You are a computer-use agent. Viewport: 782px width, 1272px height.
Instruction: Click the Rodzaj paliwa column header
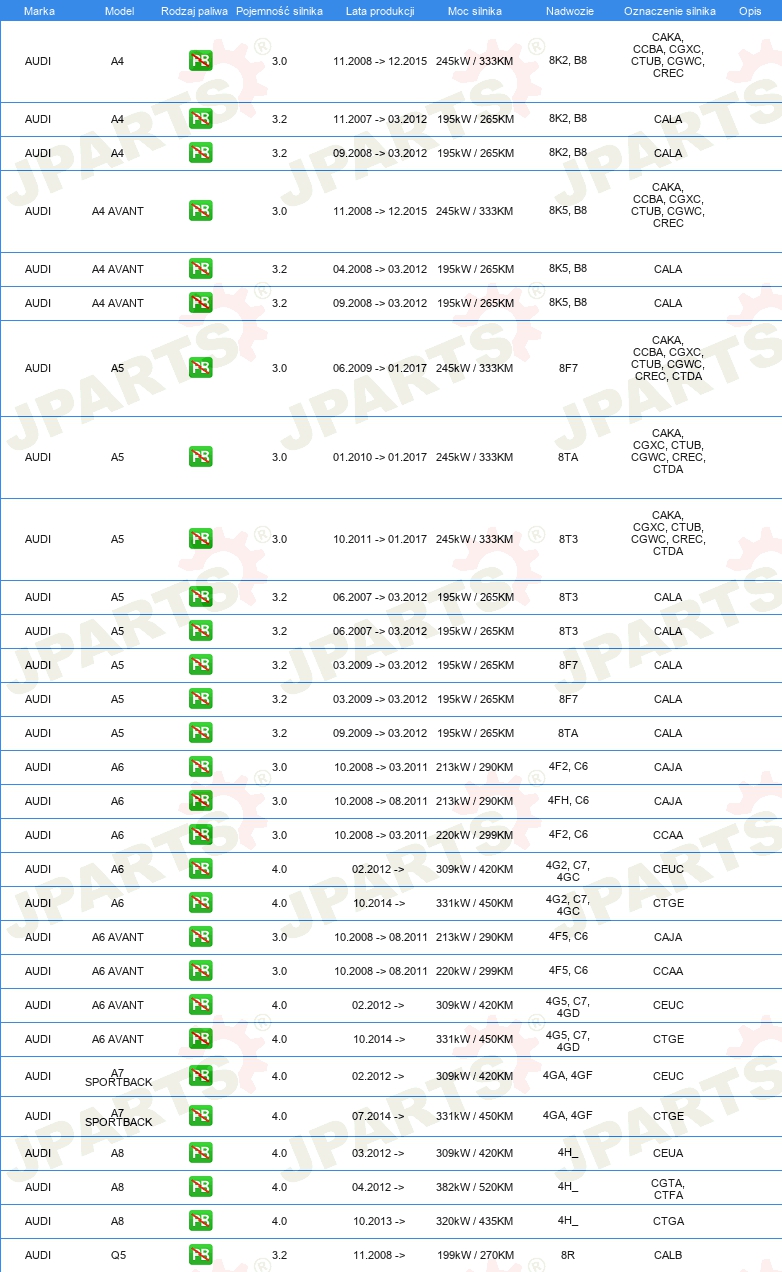(x=194, y=10)
